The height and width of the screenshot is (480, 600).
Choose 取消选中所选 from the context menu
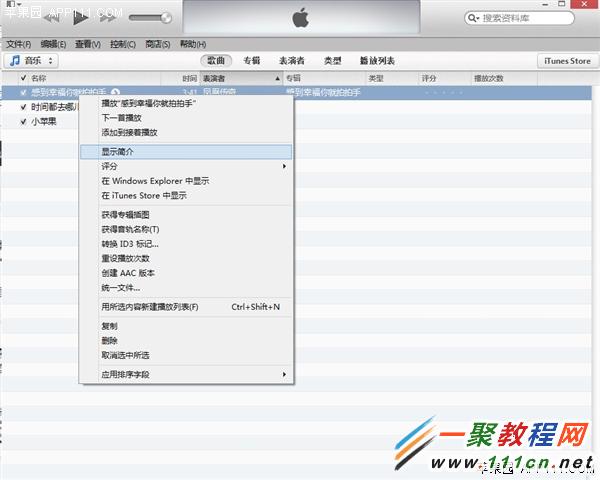pos(186,355)
